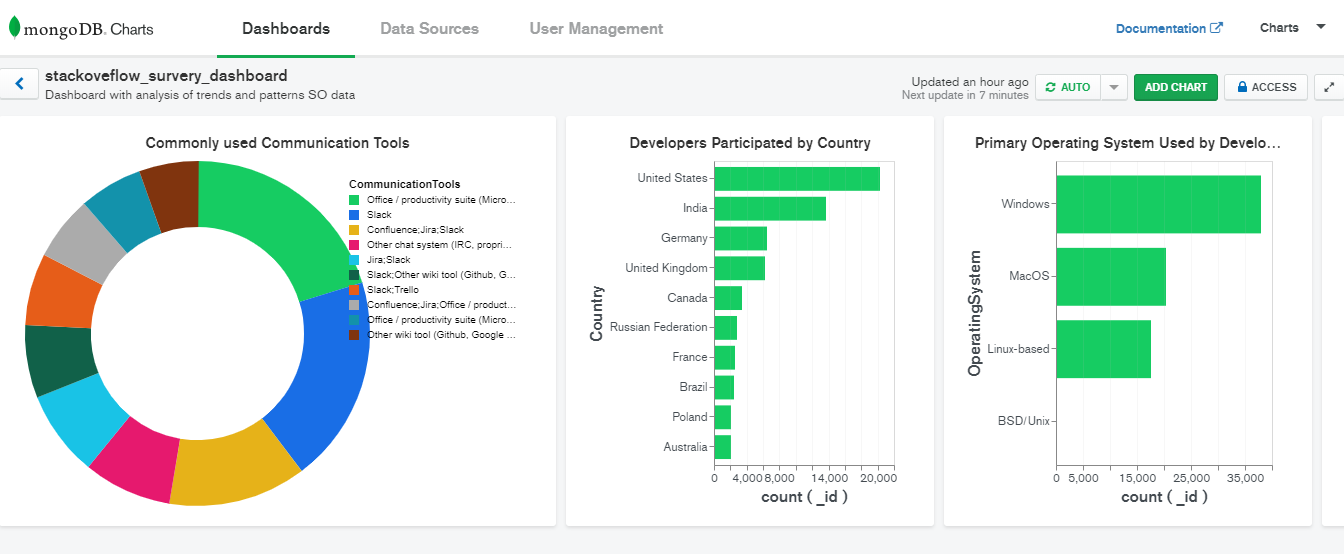Select the pink Other chat system swatch
The width and height of the screenshot is (1344, 554).
pyautogui.click(x=354, y=245)
